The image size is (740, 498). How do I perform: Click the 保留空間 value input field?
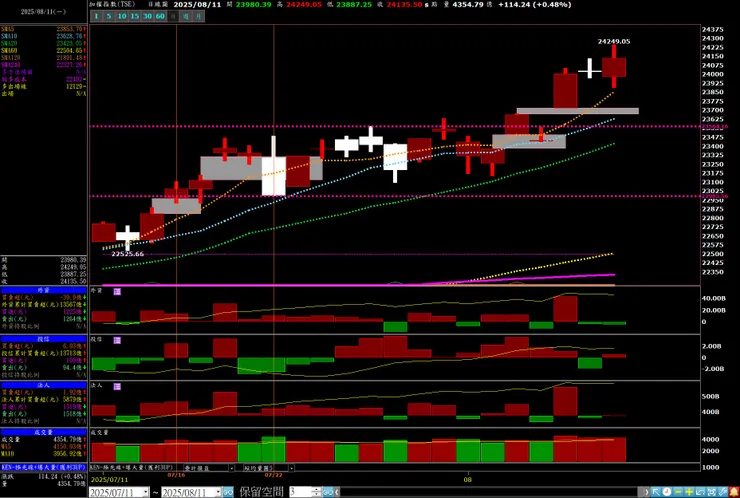click(x=301, y=492)
